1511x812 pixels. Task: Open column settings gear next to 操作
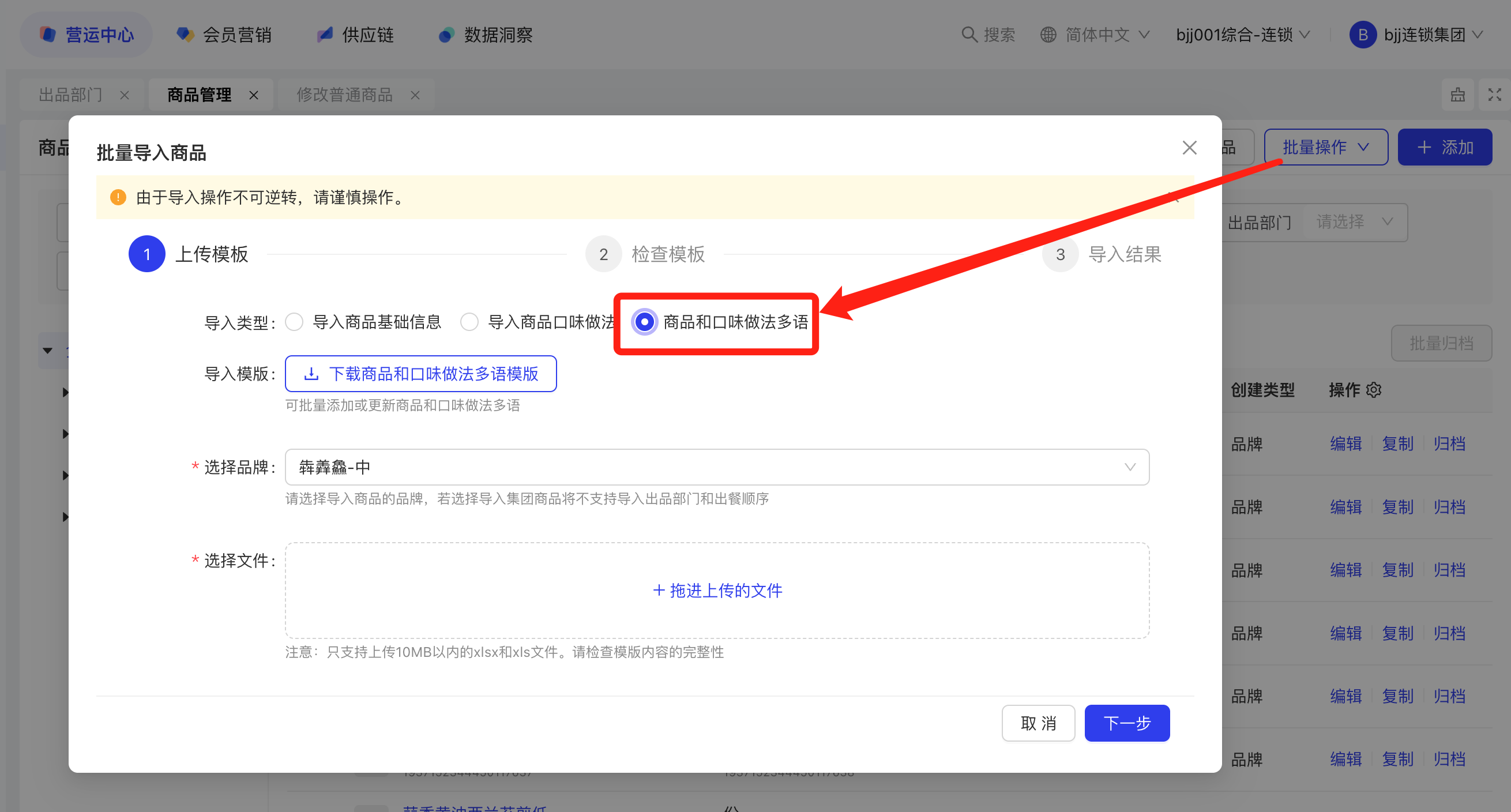click(x=1374, y=390)
